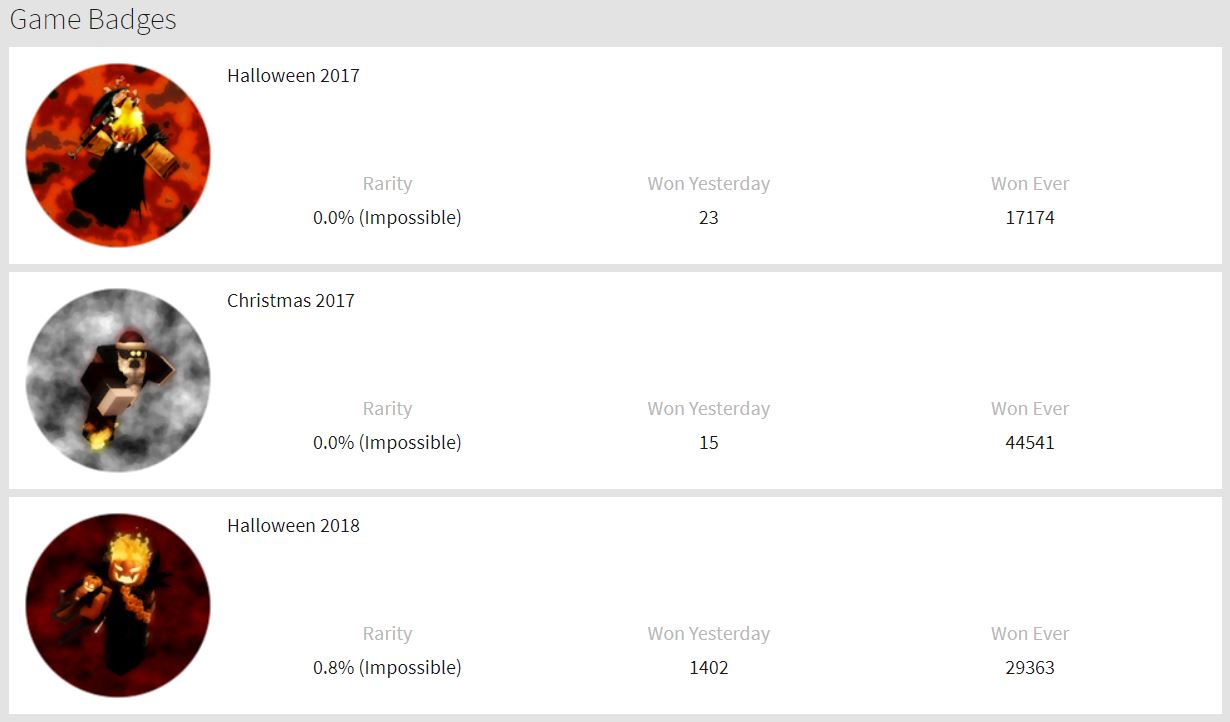Click the Rarity label in Christmas 2017 row
The height and width of the screenshot is (722, 1230).
pos(387,409)
